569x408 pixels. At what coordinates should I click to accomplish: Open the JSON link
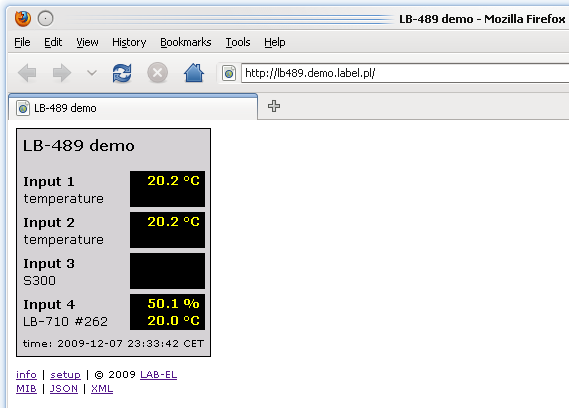pos(64,389)
